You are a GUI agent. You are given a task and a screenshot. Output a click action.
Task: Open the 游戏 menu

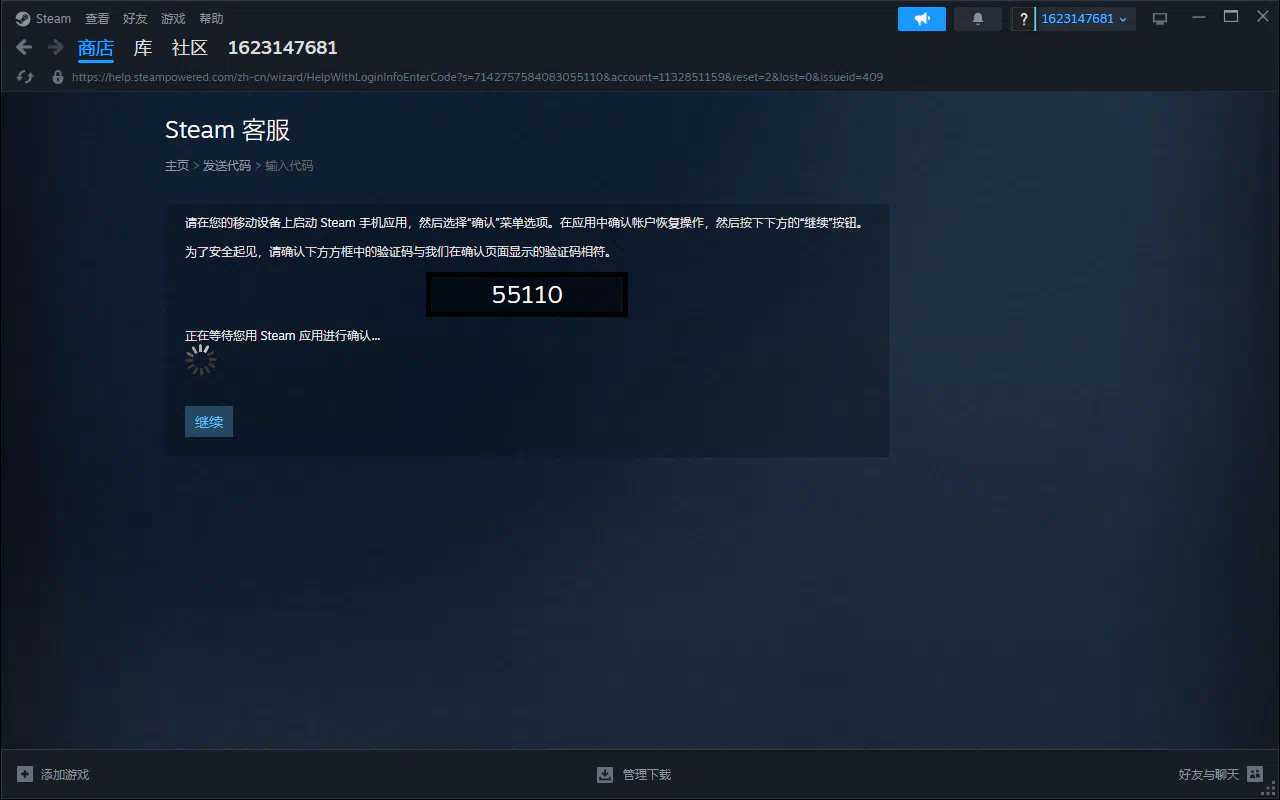pyautogui.click(x=173, y=19)
